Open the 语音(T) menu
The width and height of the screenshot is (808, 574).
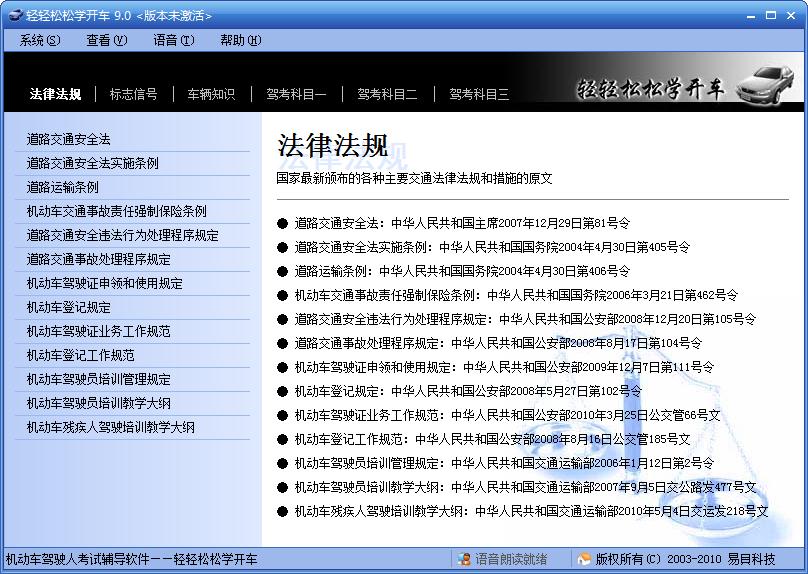click(174, 40)
